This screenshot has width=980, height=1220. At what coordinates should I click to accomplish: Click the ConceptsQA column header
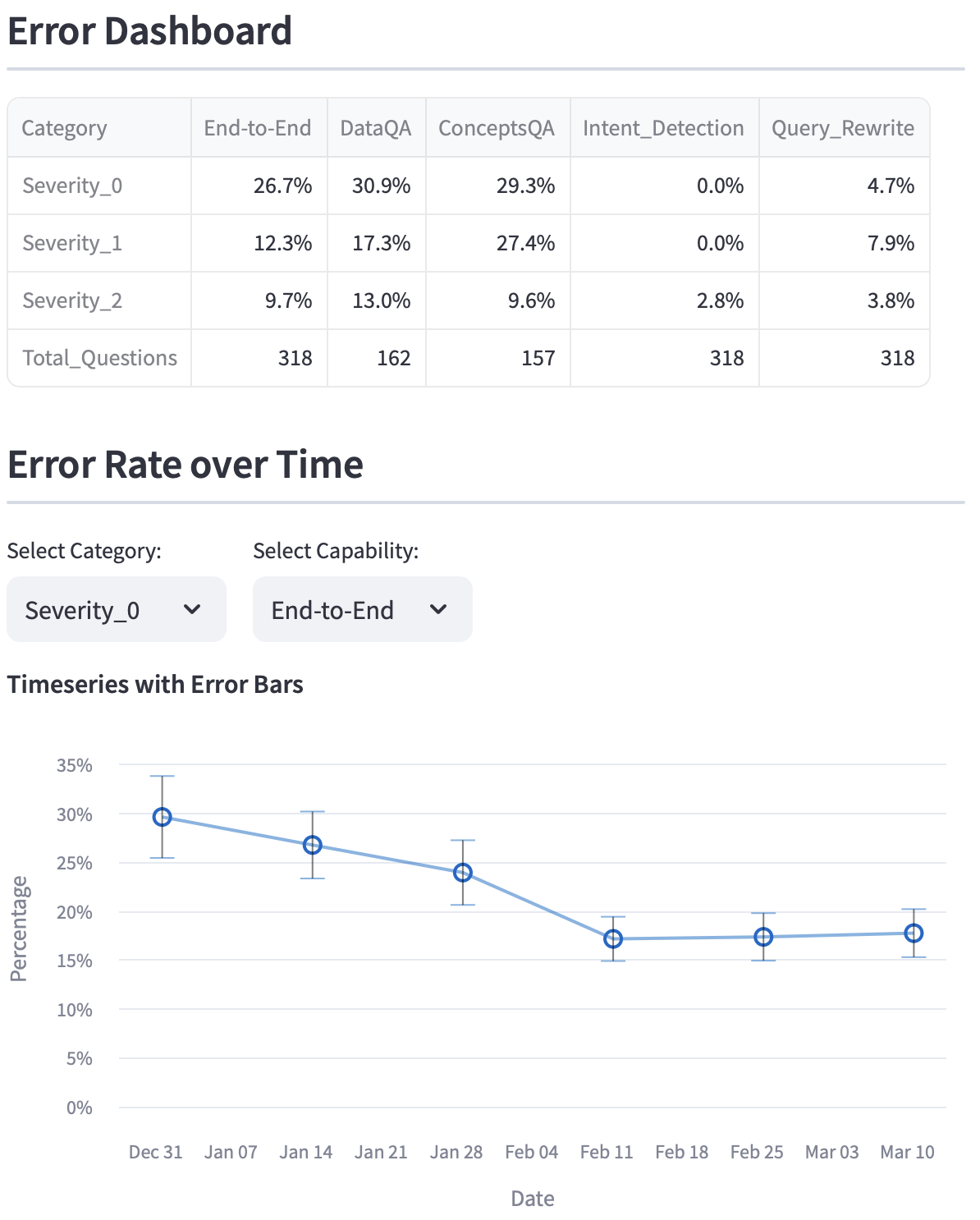click(x=497, y=128)
